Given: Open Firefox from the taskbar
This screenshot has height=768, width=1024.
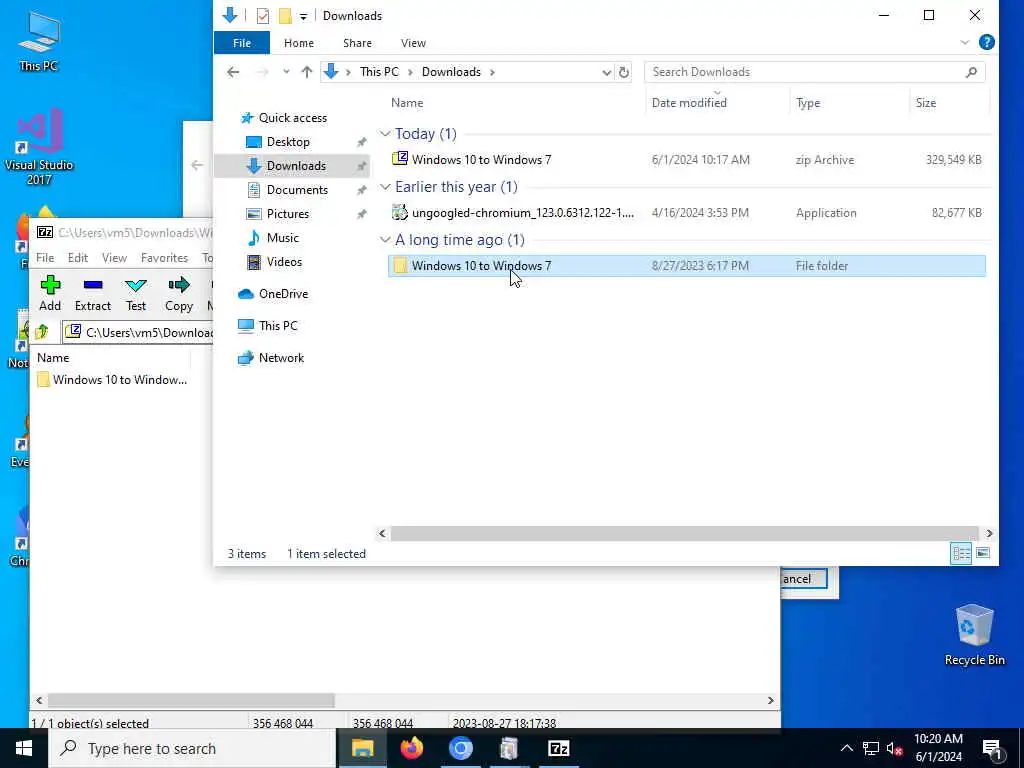Looking at the screenshot, I should 411,748.
